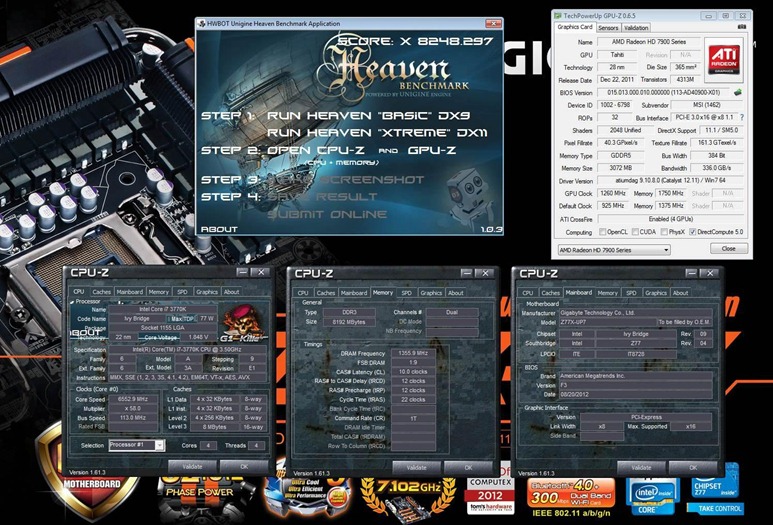Click Validate in left CPU-Z window
This screenshot has height=525, width=773.
pos(192,466)
